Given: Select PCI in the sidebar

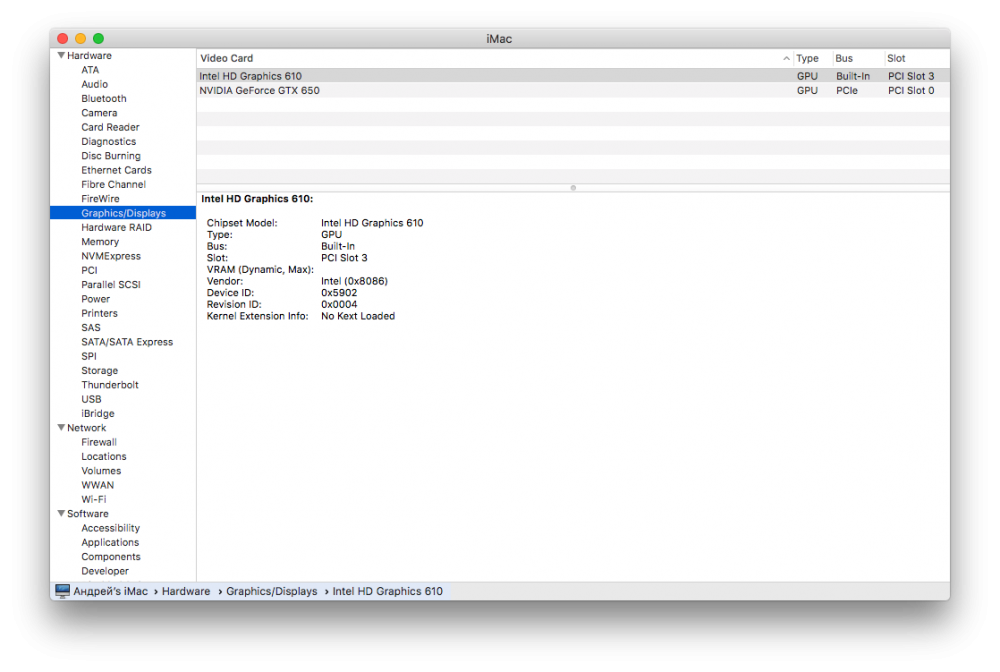Looking at the screenshot, I should coord(89,270).
